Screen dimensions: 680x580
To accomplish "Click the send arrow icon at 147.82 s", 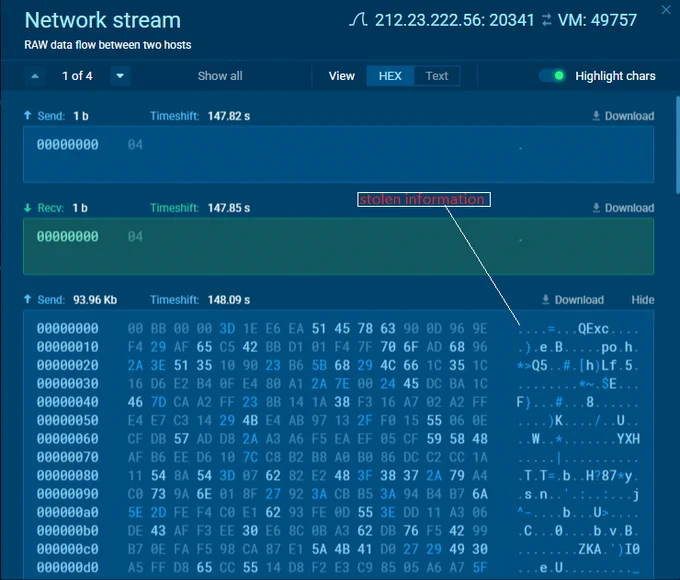I will 28,115.
